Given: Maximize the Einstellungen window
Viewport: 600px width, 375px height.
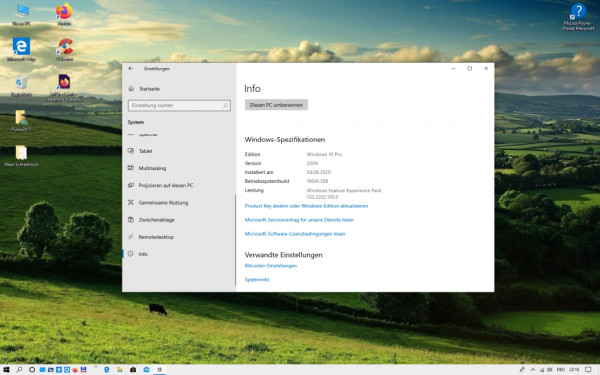Looking at the screenshot, I should coord(470,68).
